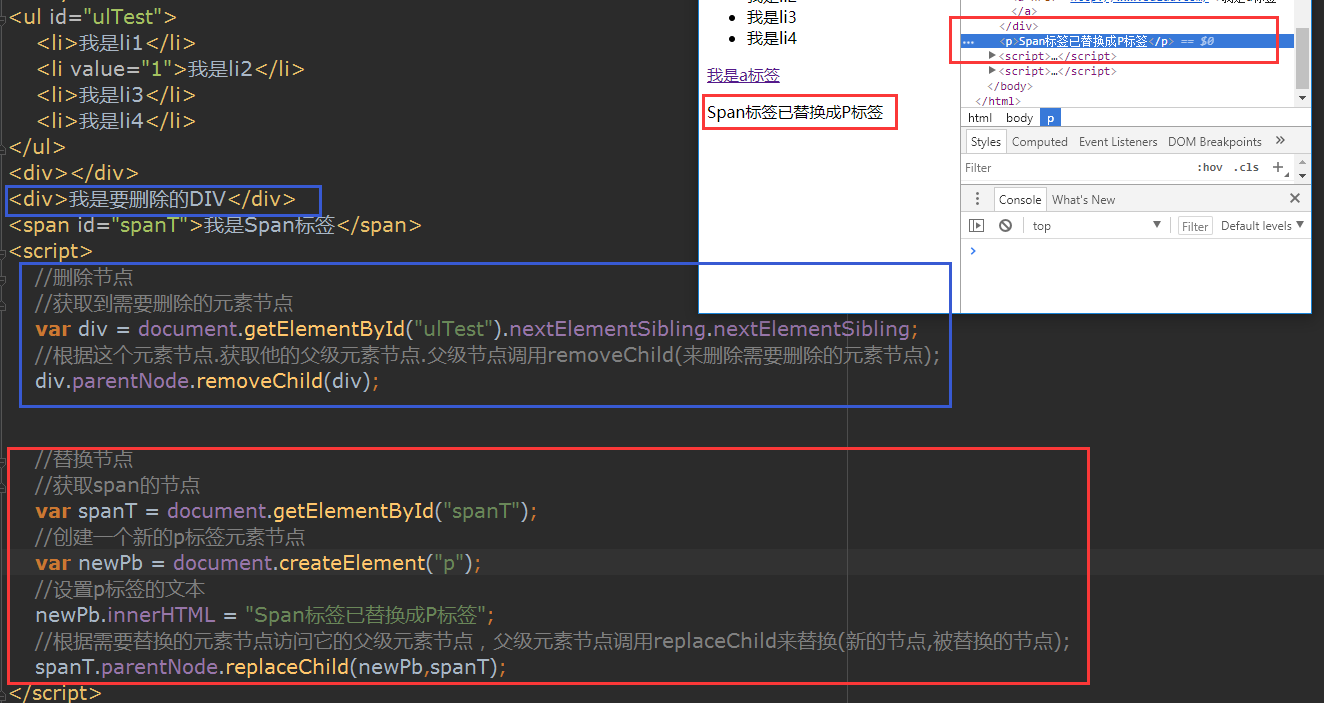1324x703 pixels.
Task: Click the ellipsis beside selected p node
Action: coord(968,42)
